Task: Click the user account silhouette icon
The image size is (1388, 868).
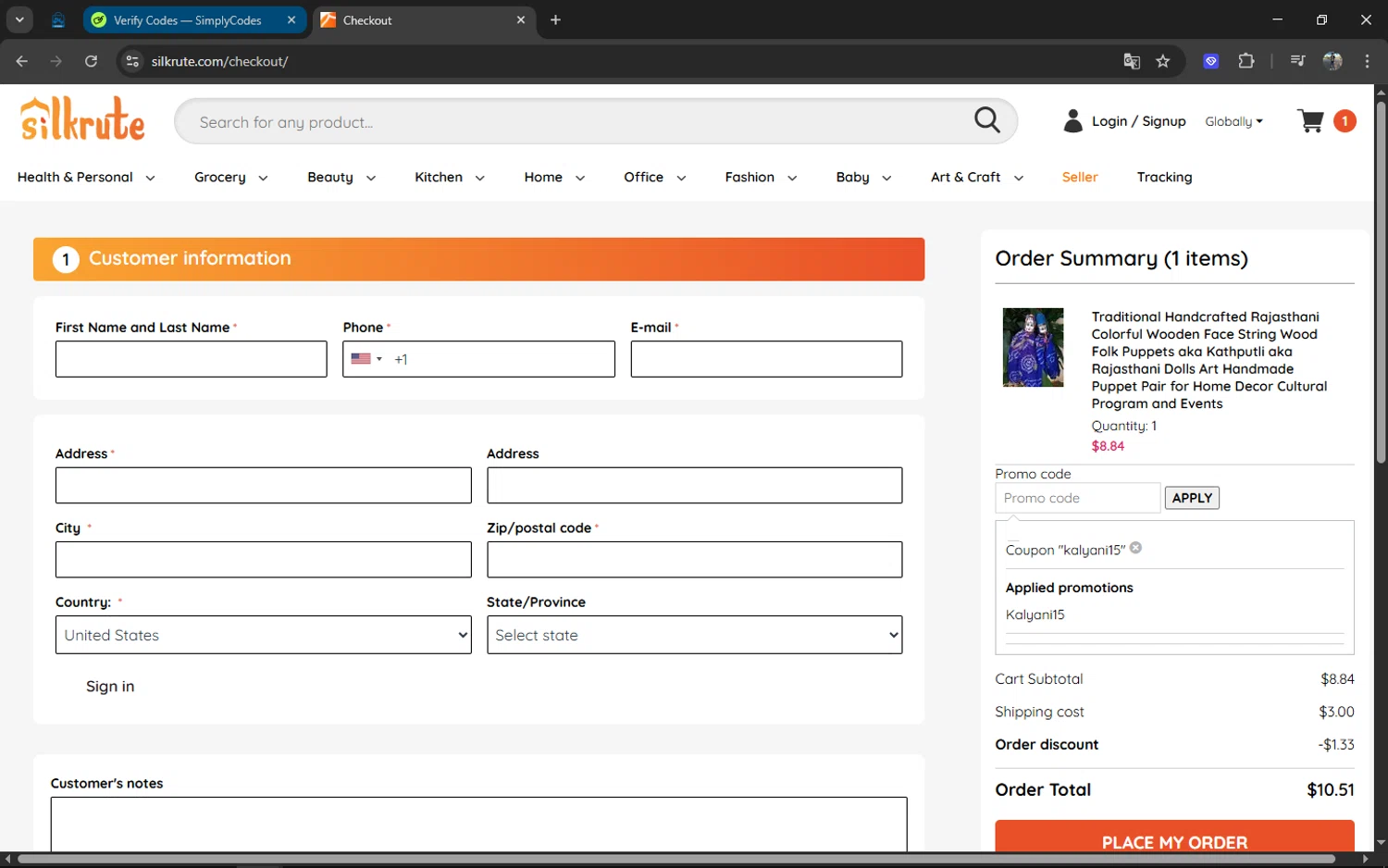Action: pos(1072,121)
